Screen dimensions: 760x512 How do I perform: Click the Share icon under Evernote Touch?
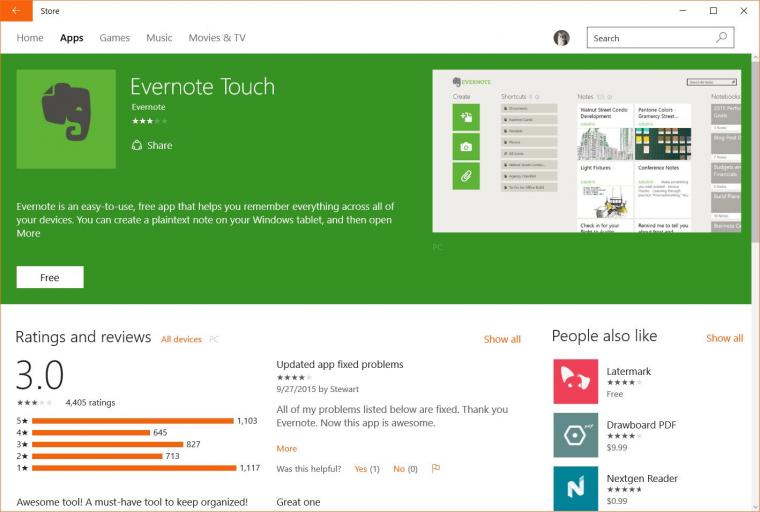[x=137, y=145]
